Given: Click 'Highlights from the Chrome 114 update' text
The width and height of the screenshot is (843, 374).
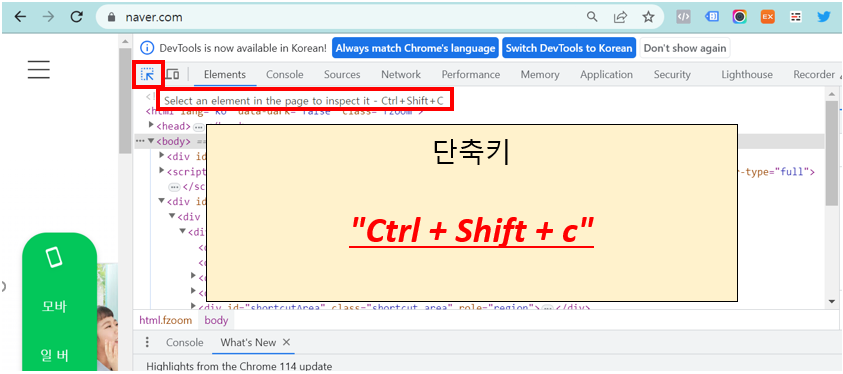Looking at the screenshot, I should pyautogui.click(x=239, y=366).
